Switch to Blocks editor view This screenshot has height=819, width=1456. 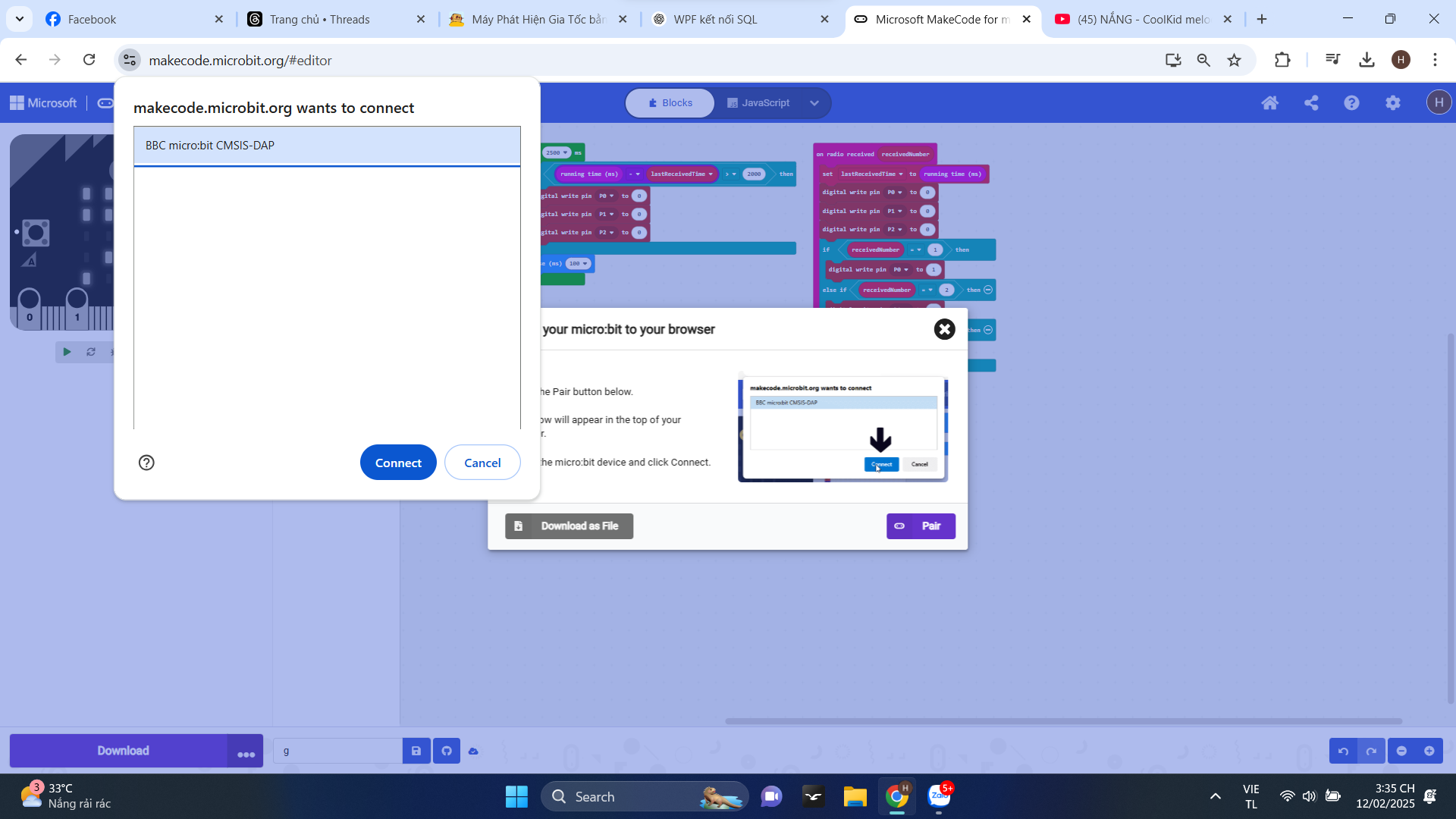click(670, 103)
